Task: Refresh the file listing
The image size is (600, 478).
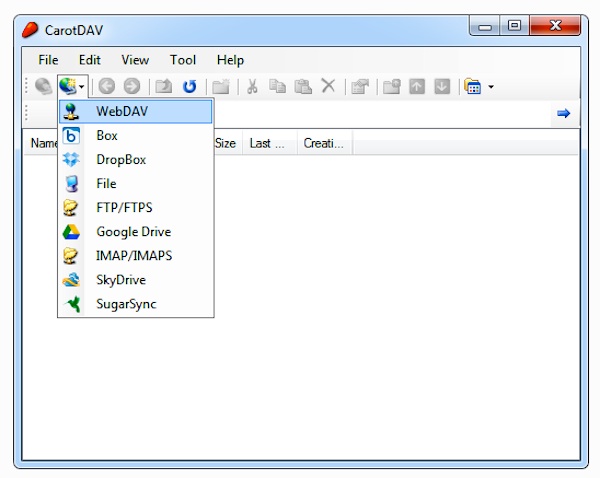Action: [189, 86]
